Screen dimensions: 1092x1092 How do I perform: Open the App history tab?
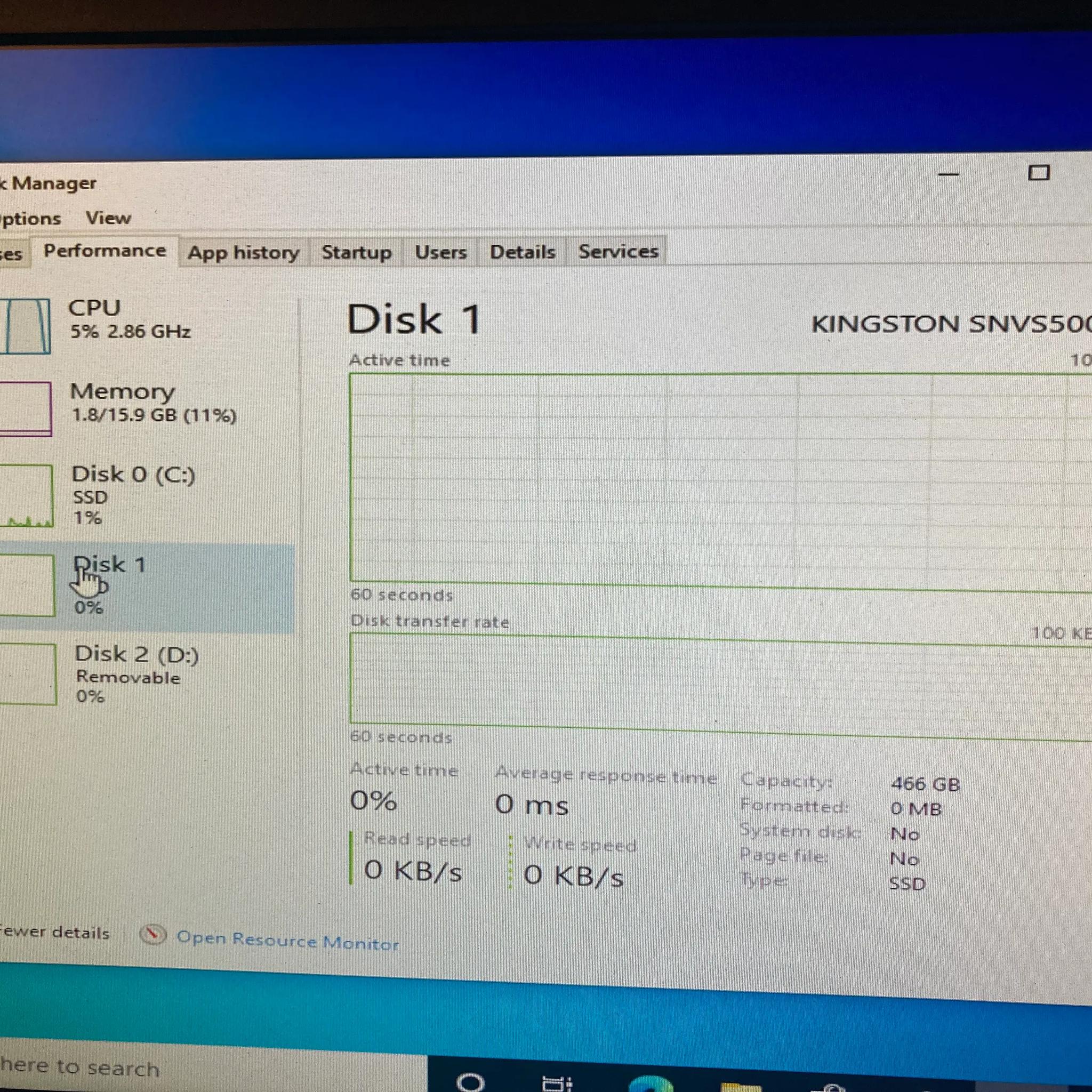pos(244,253)
